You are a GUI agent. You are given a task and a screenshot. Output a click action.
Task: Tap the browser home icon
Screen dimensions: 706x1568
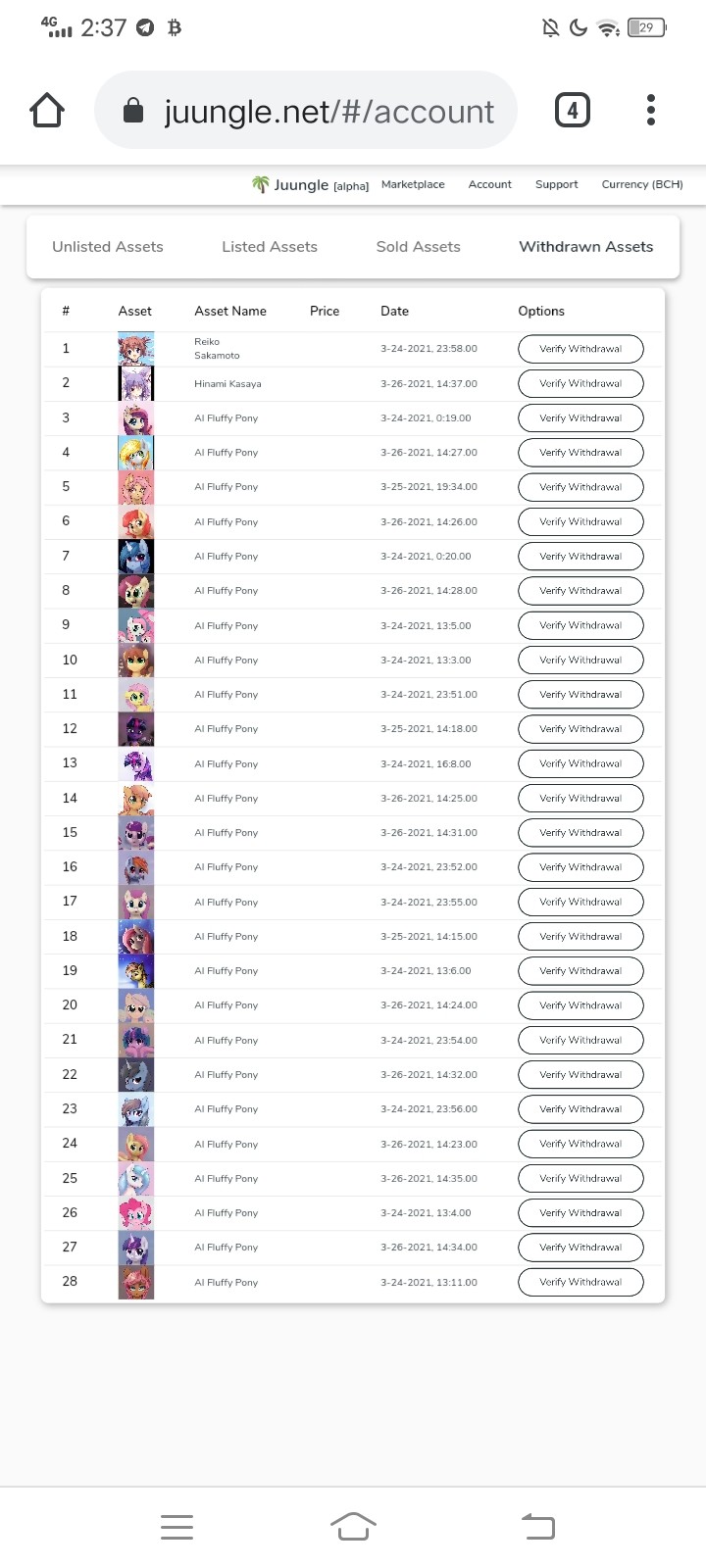(x=47, y=111)
